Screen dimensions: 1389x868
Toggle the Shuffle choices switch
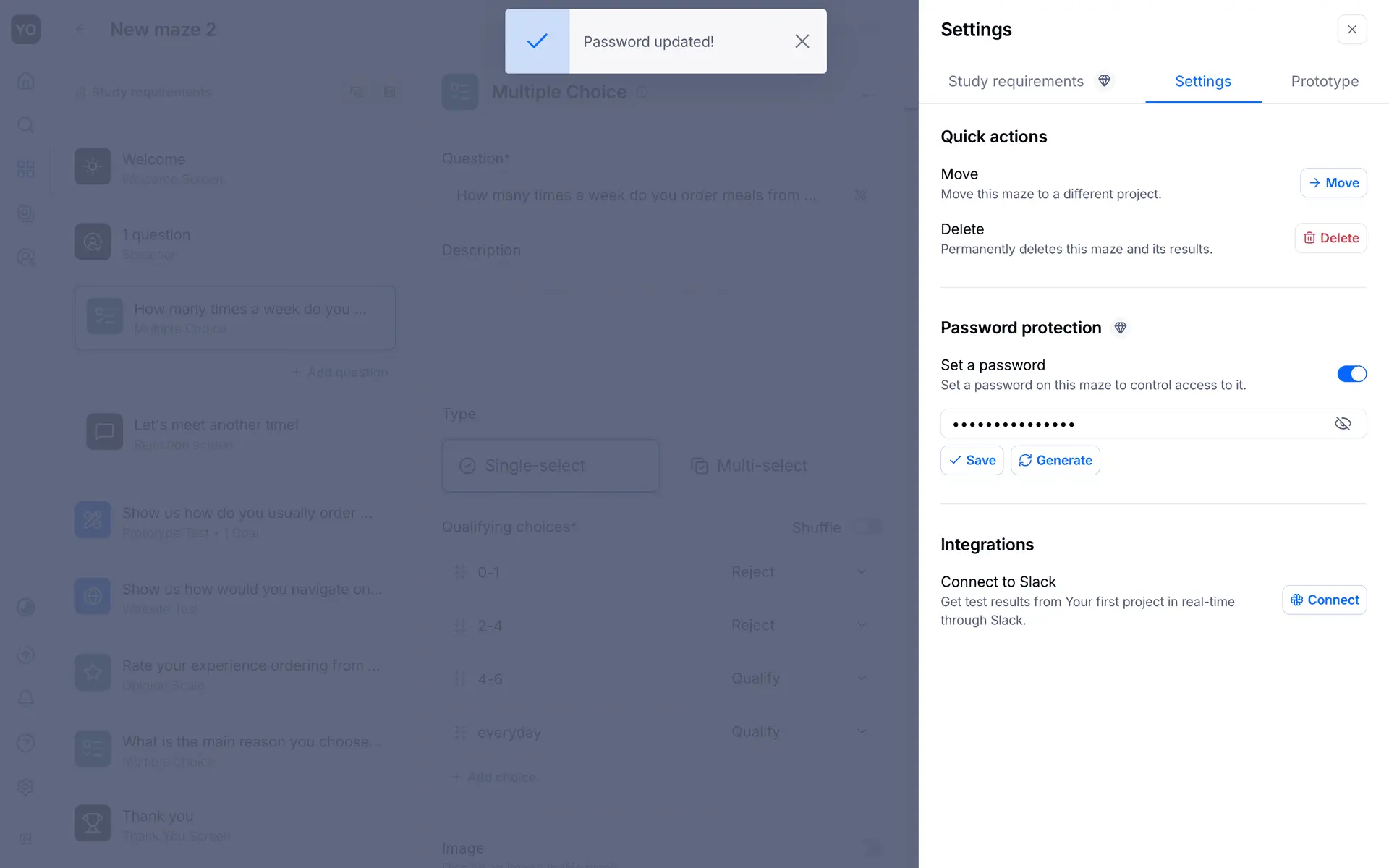pyautogui.click(x=867, y=527)
